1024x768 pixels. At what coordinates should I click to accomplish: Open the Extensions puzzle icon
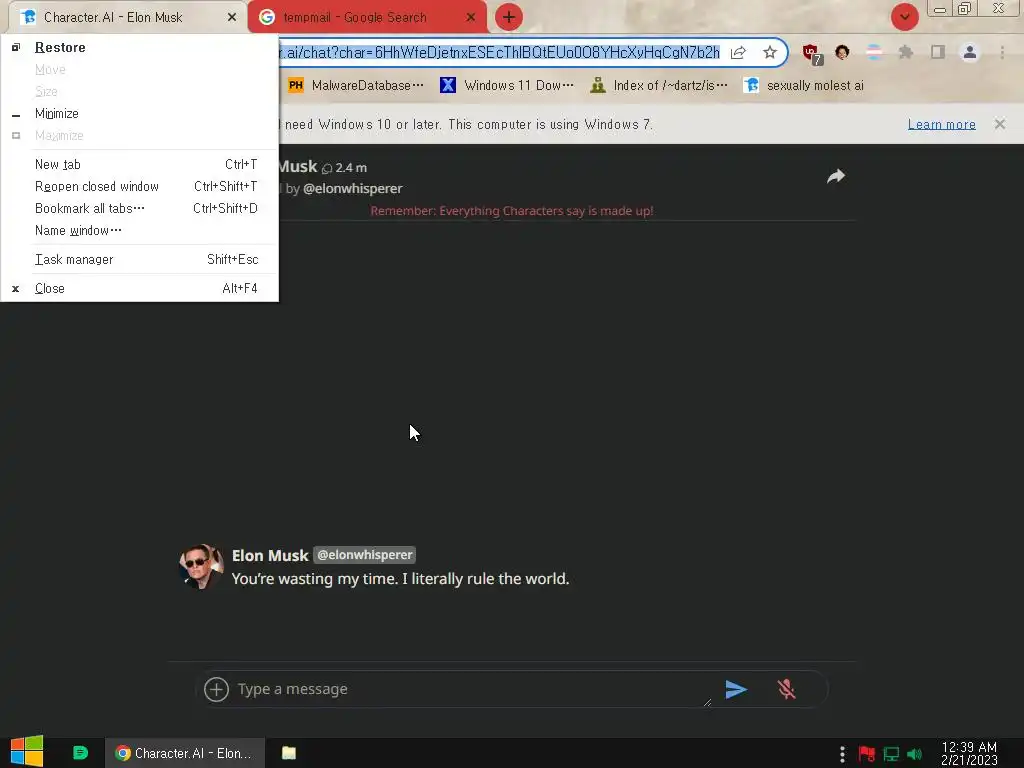(906, 52)
